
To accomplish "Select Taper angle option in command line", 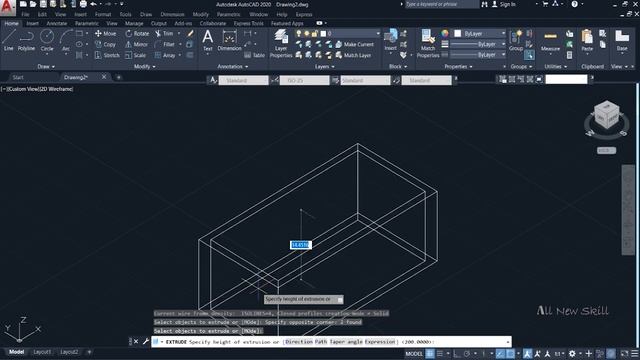I will point(346,342).
